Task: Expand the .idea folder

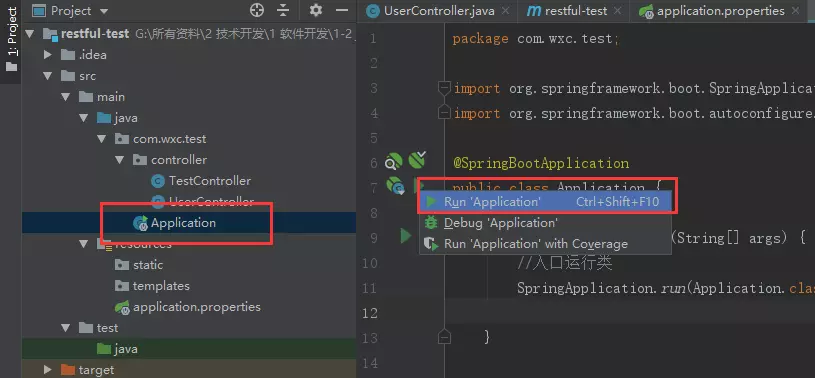Action: coord(48,55)
